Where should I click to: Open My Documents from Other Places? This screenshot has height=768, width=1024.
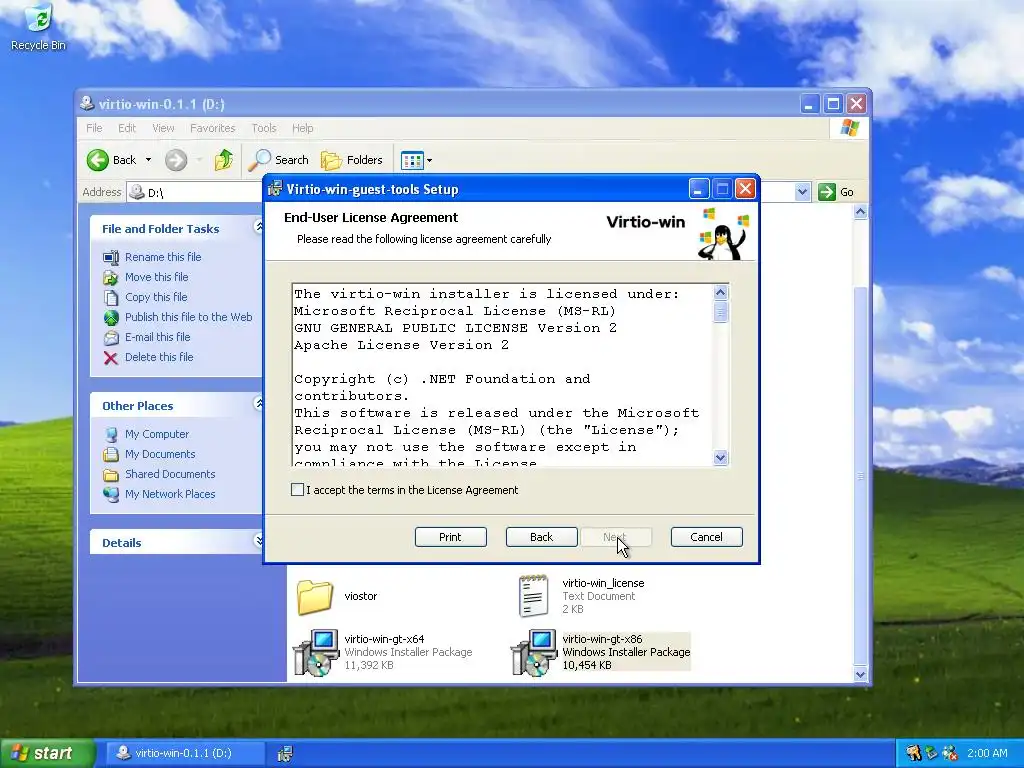click(160, 454)
